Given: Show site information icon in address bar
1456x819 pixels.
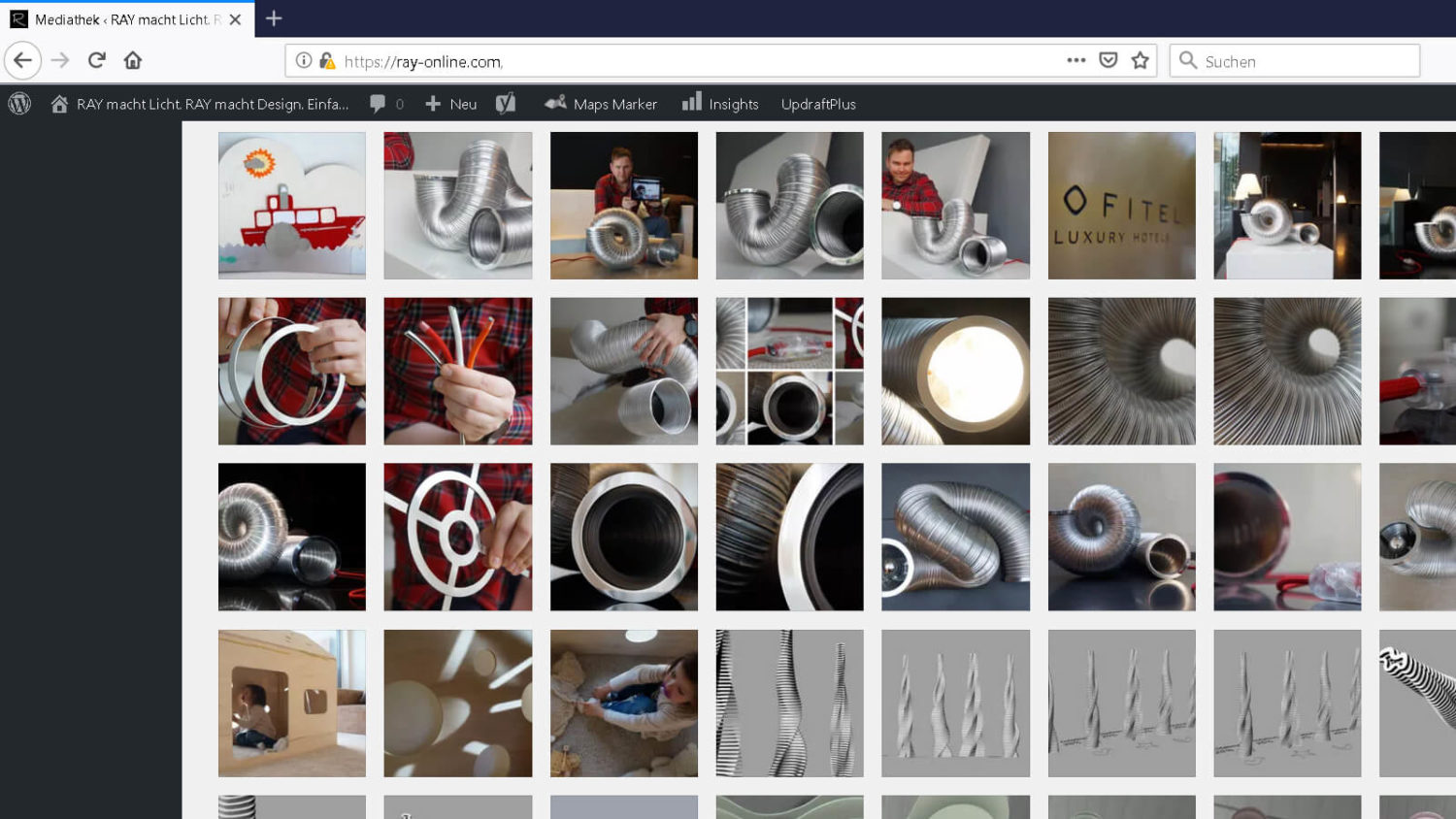Looking at the screenshot, I should coord(304,60).
